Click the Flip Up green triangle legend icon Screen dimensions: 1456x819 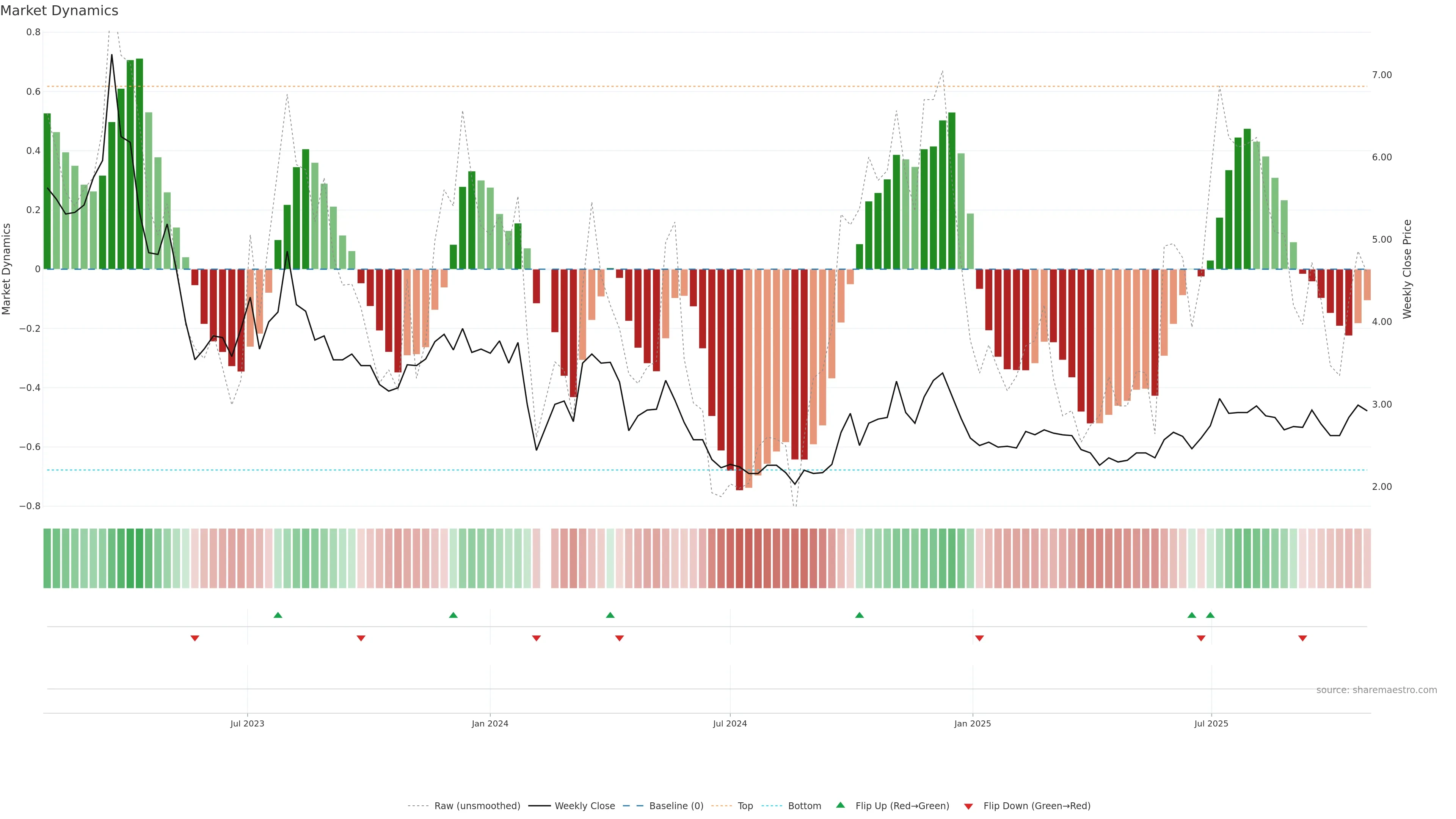pyautogui.click(x=840, y=805)
